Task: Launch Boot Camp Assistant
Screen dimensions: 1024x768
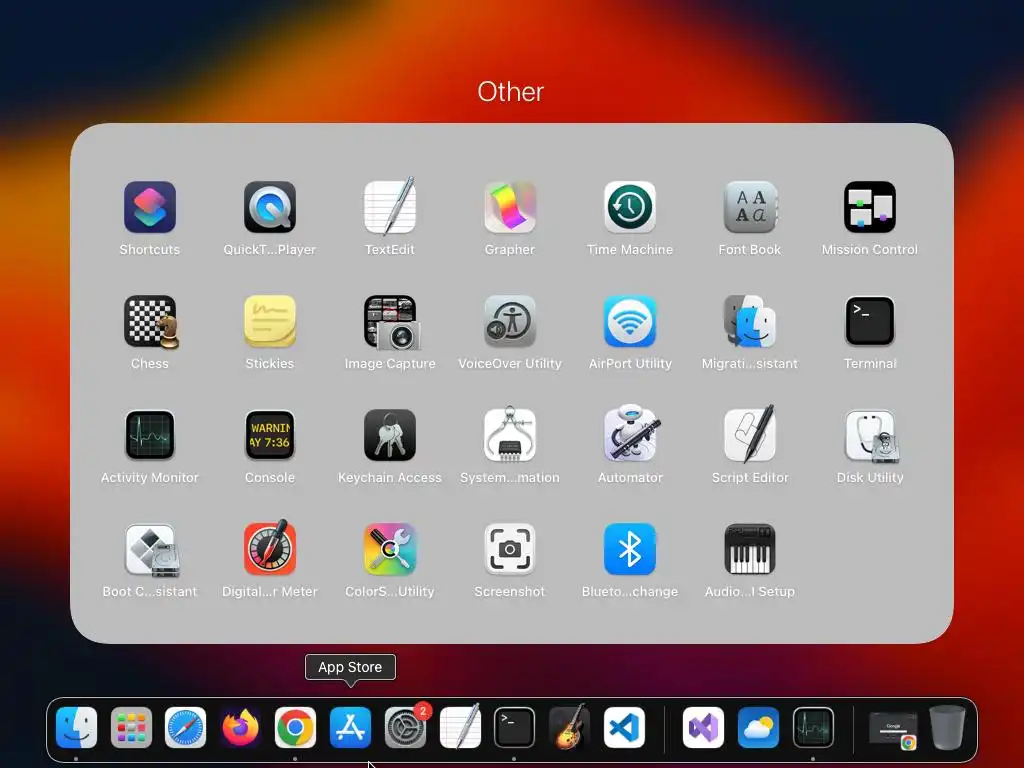Action: (x=151, y=550)
